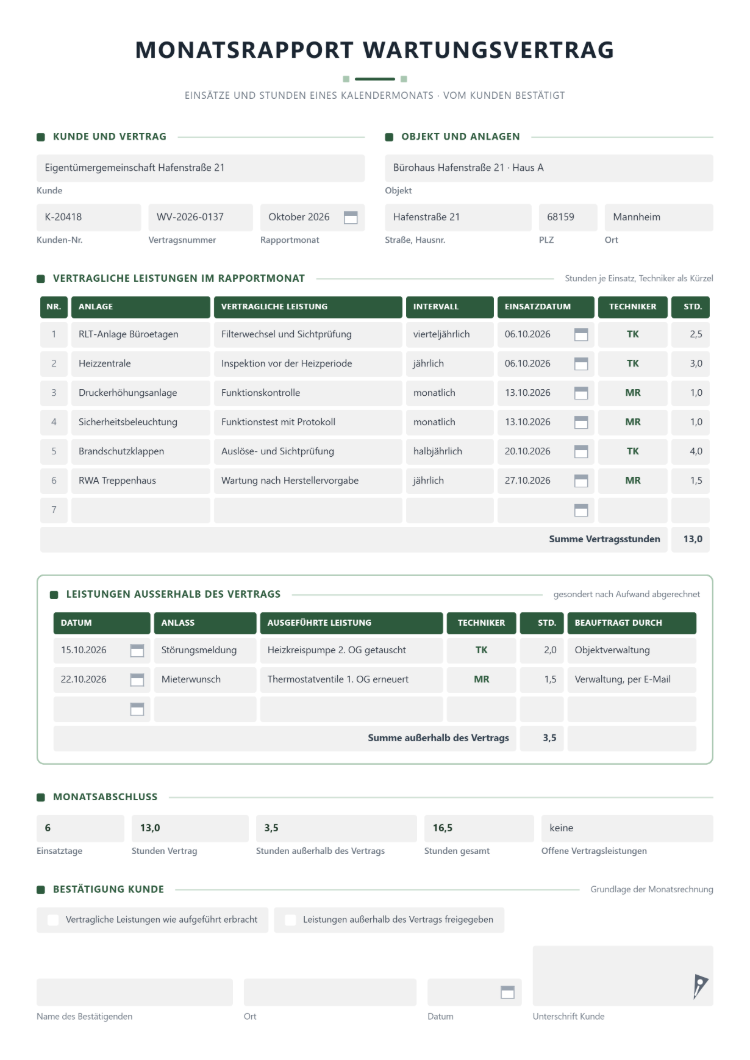Click the ANLAGE column header
Viewport: 750px width, 1060px height.
coord(141,307)
